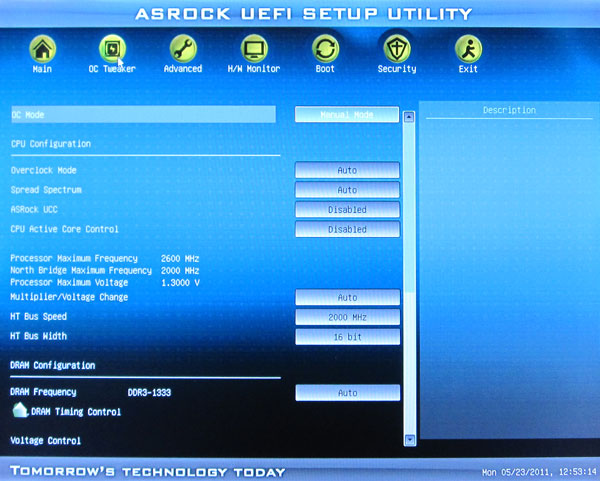The width and height of the screenshot is (600, 481).
Task: Switch to Security tab label
Action: (x=397, y=69)
